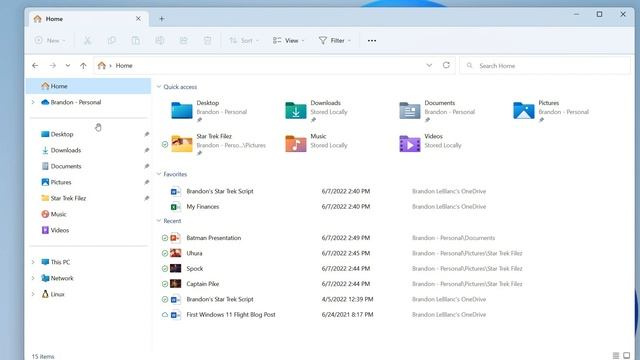Screen dimensions: 640x360
Task: Refresh the Home view
Action: [446, 65]
